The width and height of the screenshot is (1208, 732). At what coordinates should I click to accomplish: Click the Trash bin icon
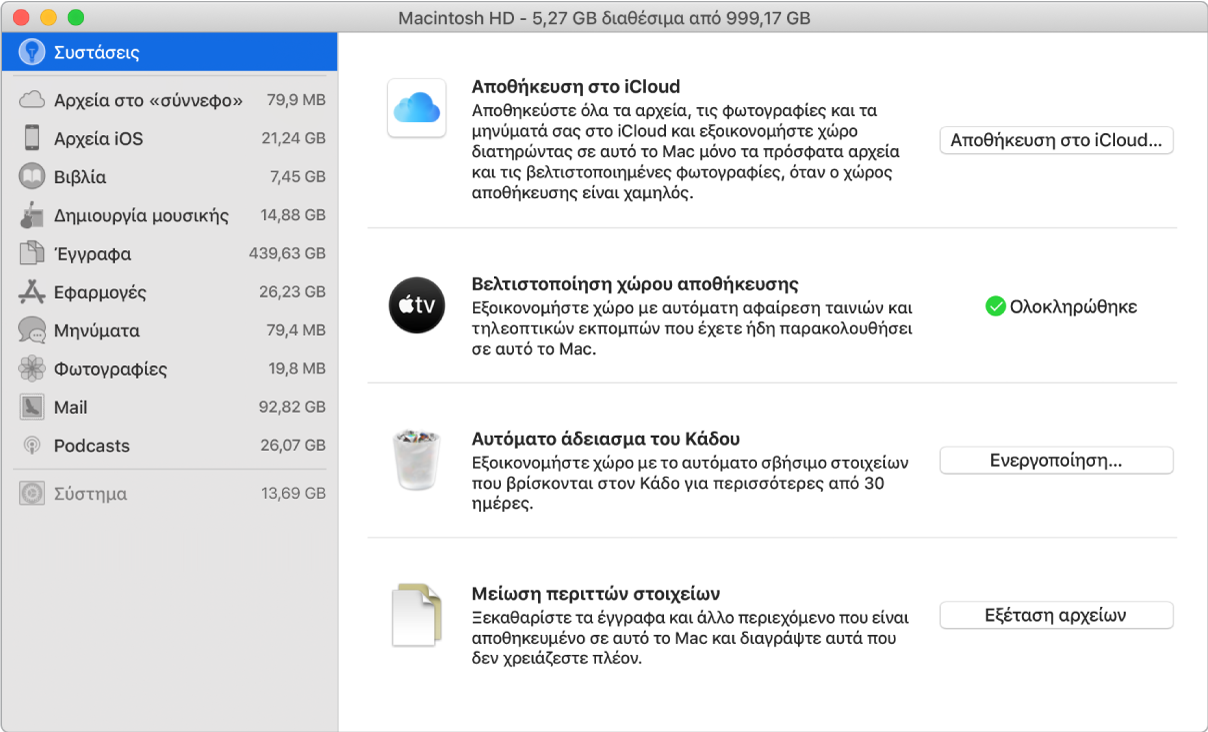pyautogui.click(x=416, y=461)
